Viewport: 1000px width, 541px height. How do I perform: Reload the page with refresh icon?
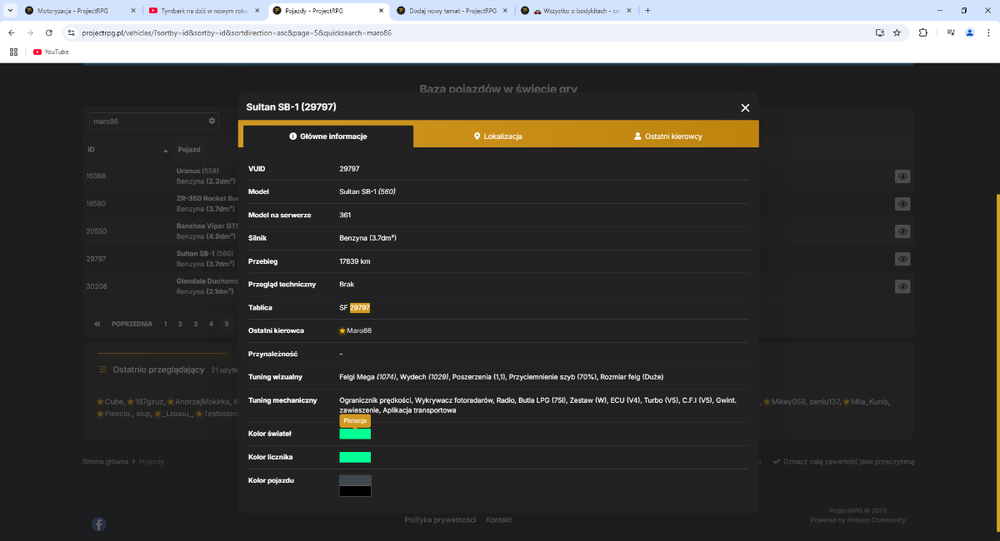(48, 33)
